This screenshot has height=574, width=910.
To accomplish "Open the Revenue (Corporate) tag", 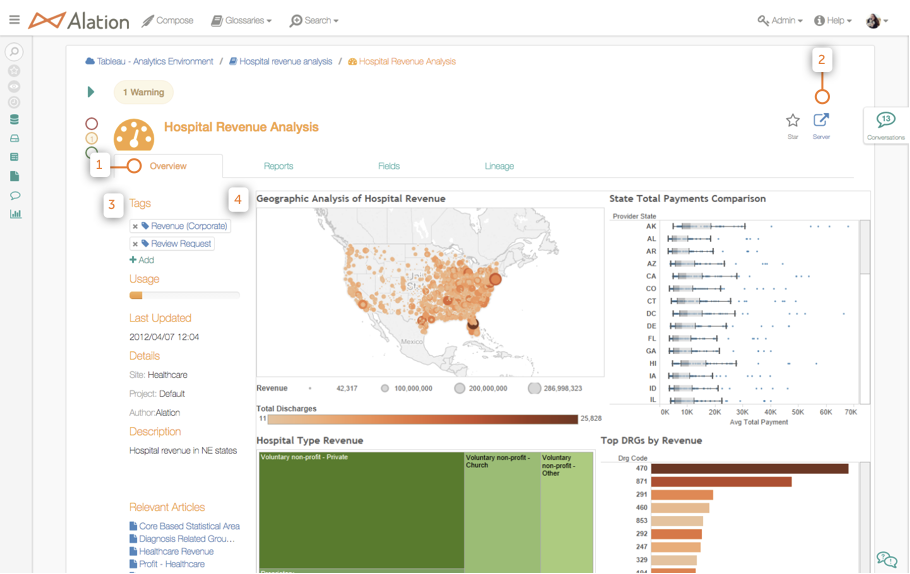I will pos(185,226).
